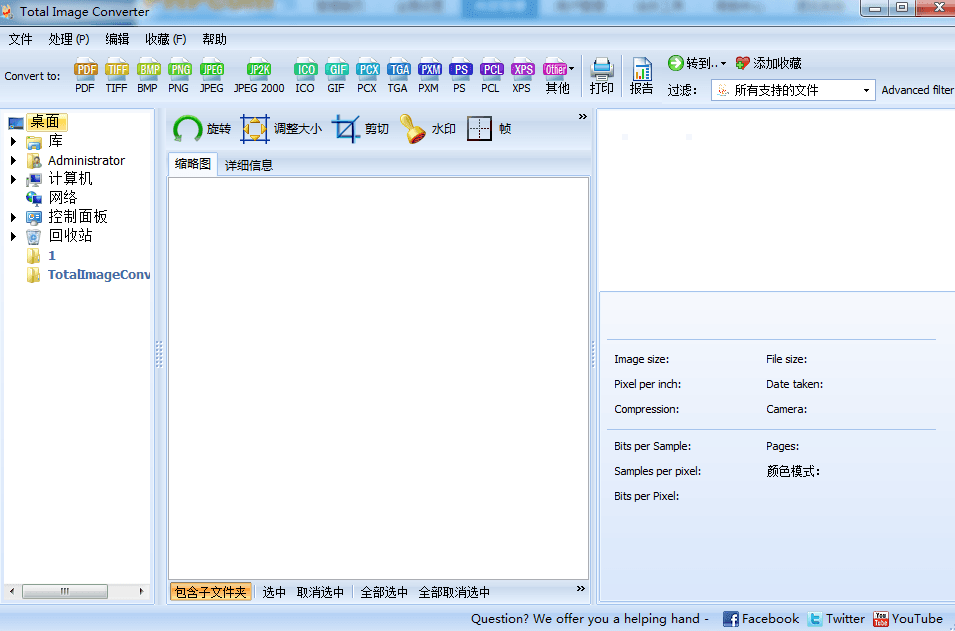Screen dimensions: 955x631
Task: Select the Resize (调整大小) tool
Action: click(281, 129)
